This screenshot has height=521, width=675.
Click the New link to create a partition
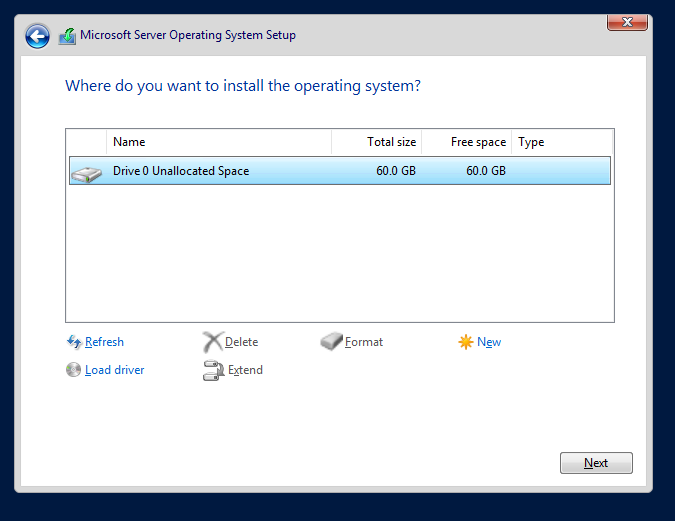pos(489,342)
